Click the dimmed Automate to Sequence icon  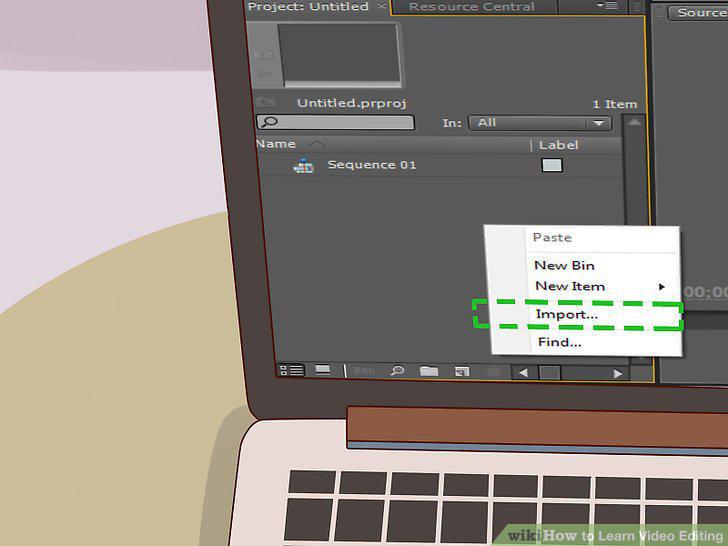364,370
